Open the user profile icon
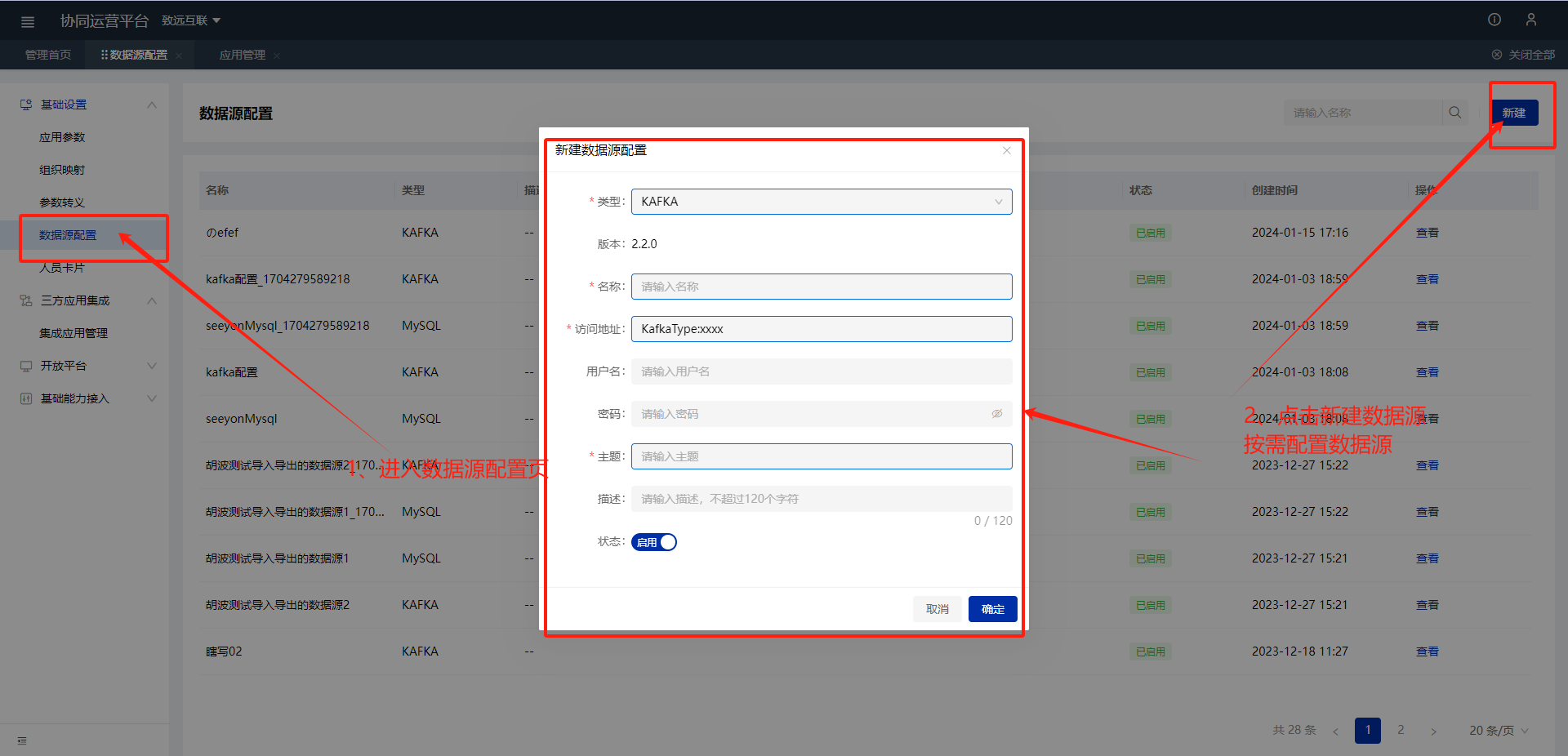The height and width of the screenshot is (756, 1568). pos(1531,20)
